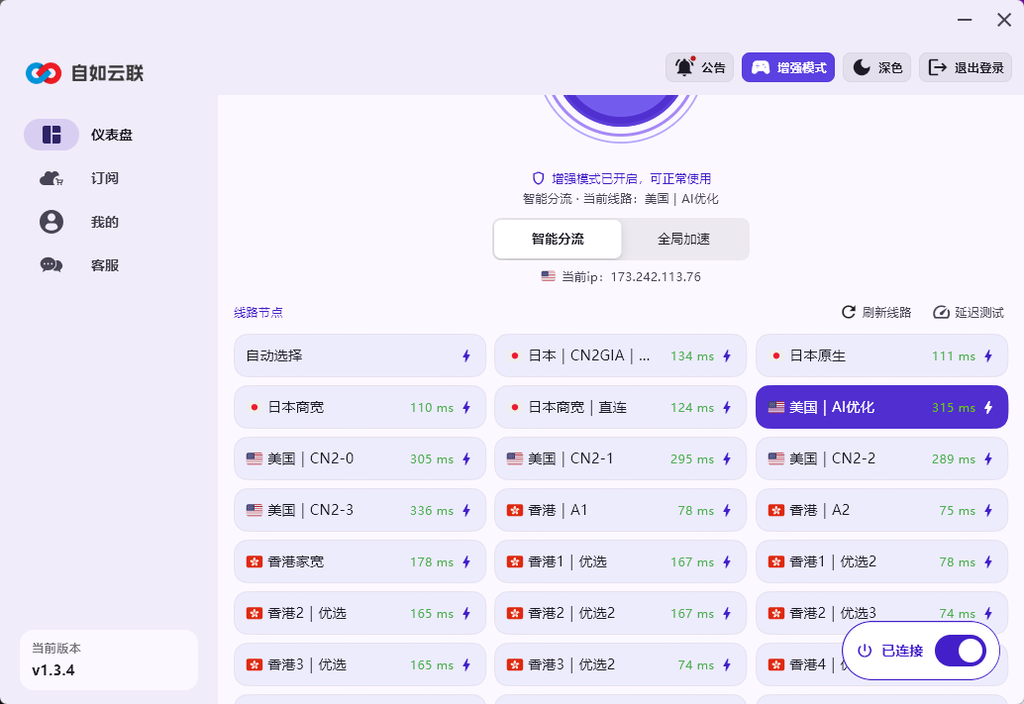Turn off the 已连接 connection switch
The image size is (1024, 704).
pyautogui.click(x=960, y=650)
